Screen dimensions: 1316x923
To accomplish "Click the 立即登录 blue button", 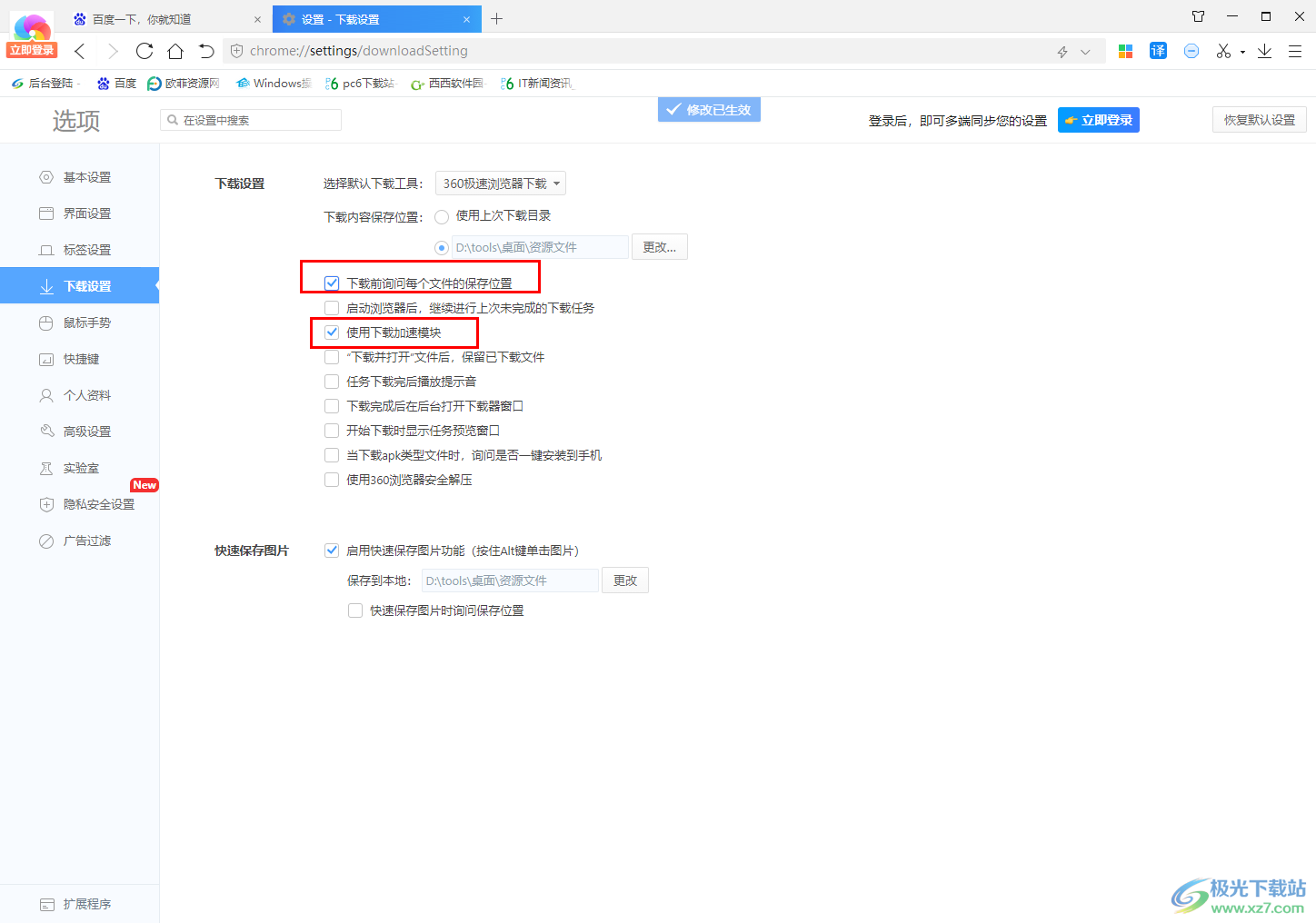I will [1098, 120].
